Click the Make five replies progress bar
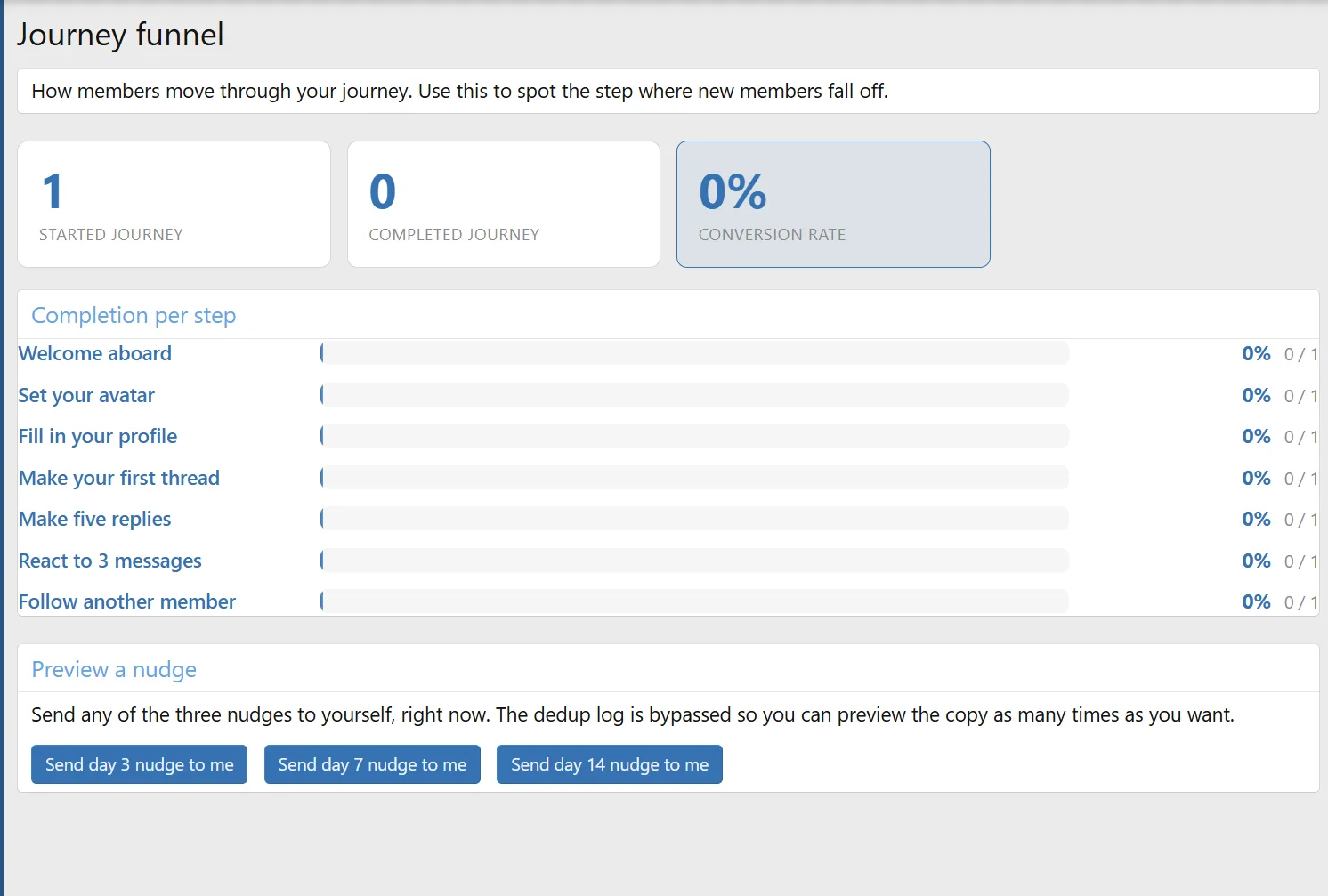 coord(694,519)
